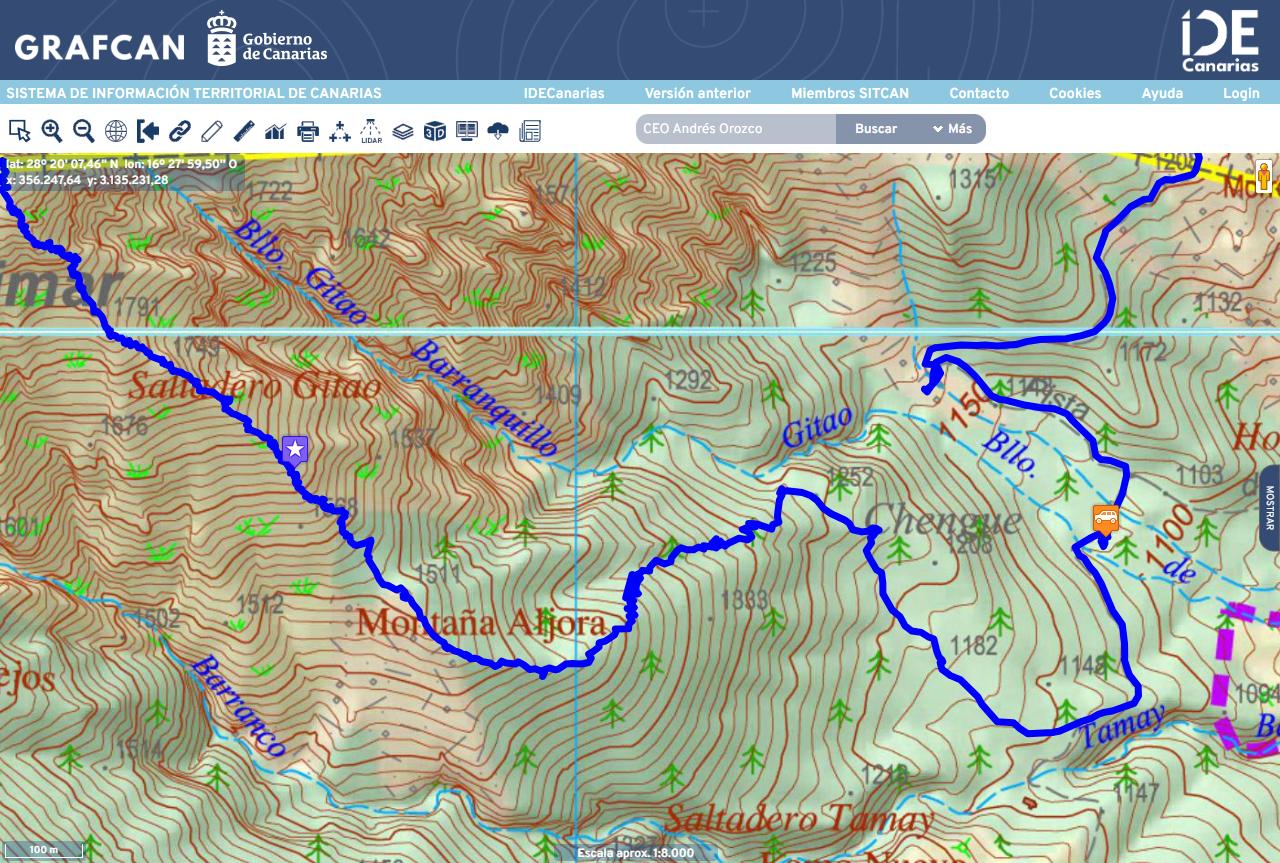Click the Saltadero Gitao map label
Image resolution: width=1280 pixels, height=863 pixels.
254,386
